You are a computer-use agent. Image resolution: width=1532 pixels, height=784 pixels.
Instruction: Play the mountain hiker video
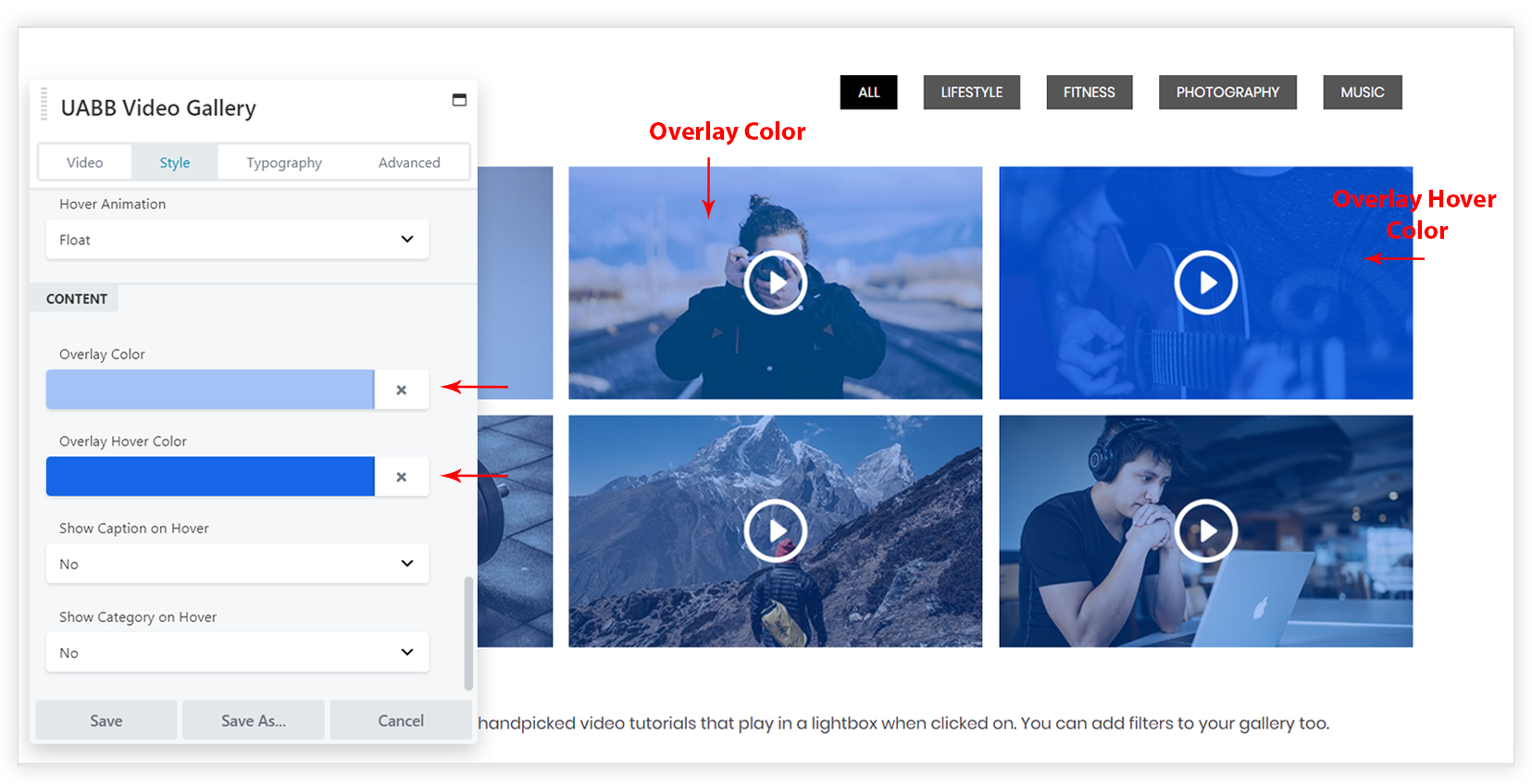coord(775,530)
